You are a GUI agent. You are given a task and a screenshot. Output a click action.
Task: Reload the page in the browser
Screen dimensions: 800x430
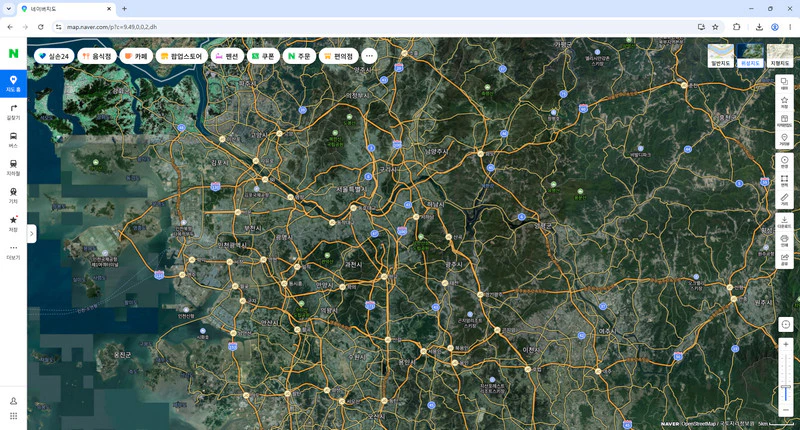tap(41, 27)
